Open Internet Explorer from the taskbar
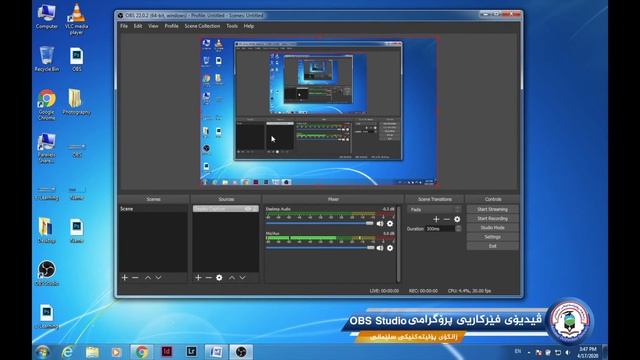Screen dimensions: 640x360 pos(67,351)
